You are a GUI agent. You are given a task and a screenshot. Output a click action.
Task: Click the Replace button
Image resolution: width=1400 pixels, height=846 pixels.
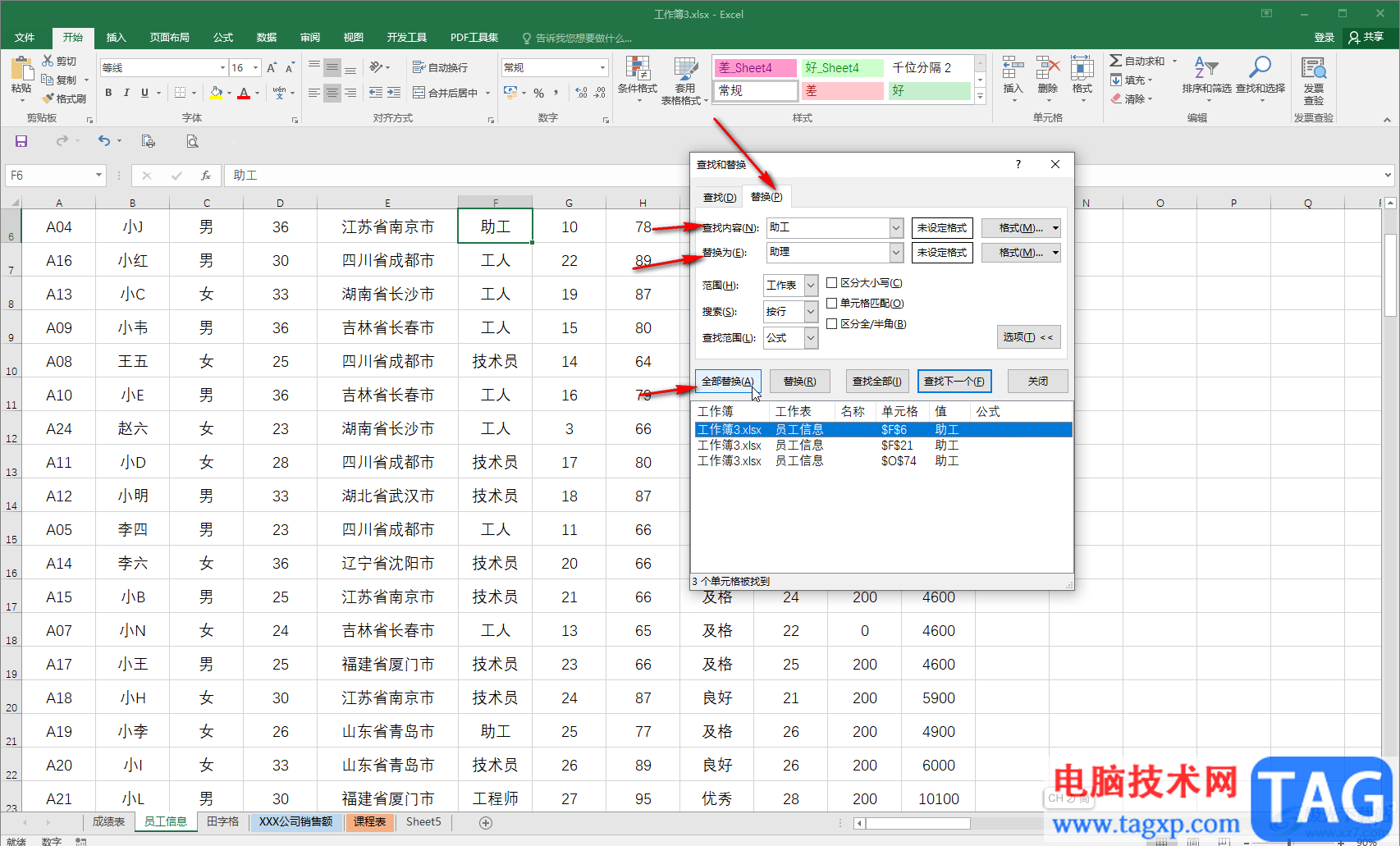tap(799, 381)
